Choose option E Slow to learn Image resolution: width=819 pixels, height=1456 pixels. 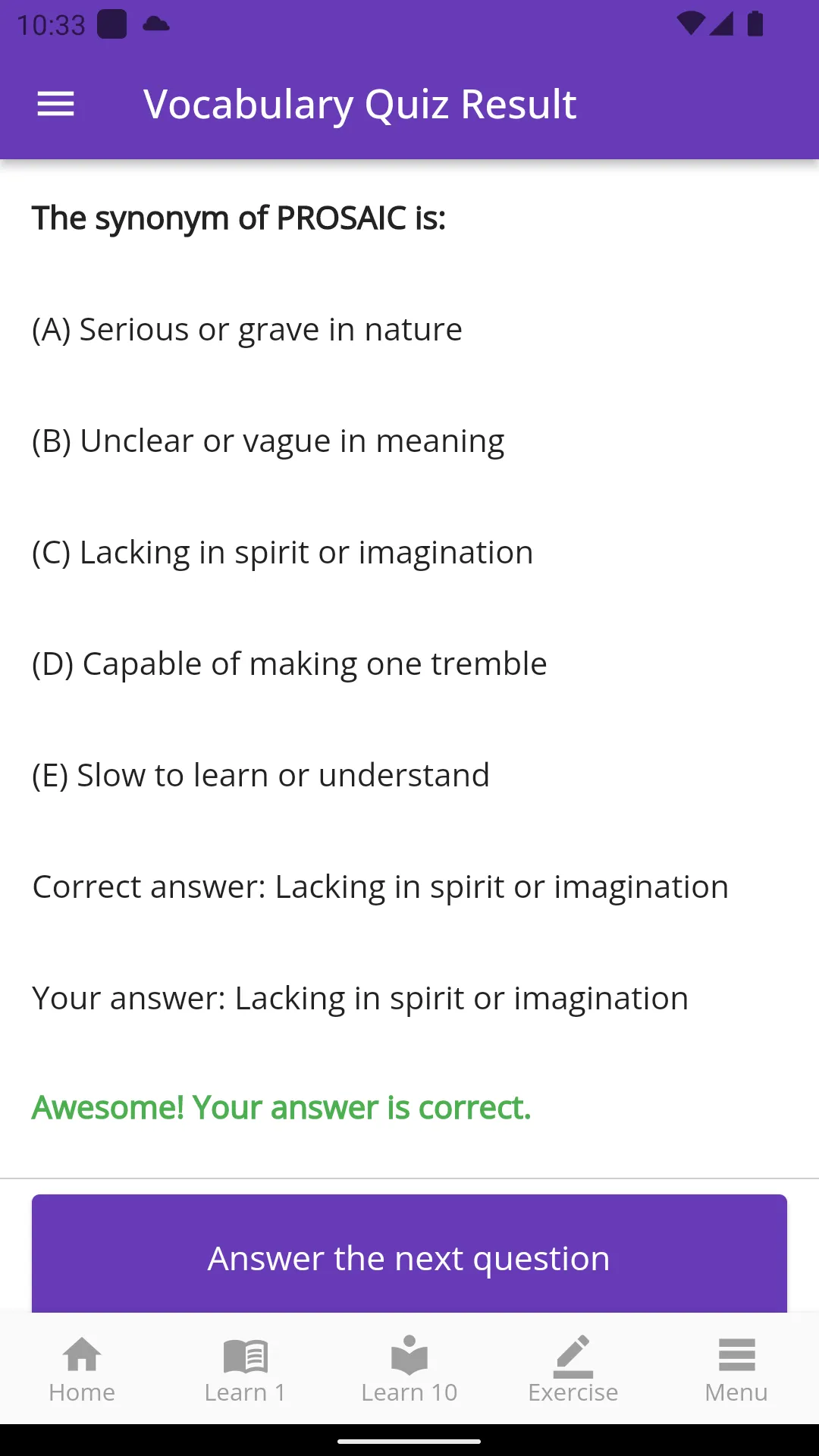click(x=261, y=776)
